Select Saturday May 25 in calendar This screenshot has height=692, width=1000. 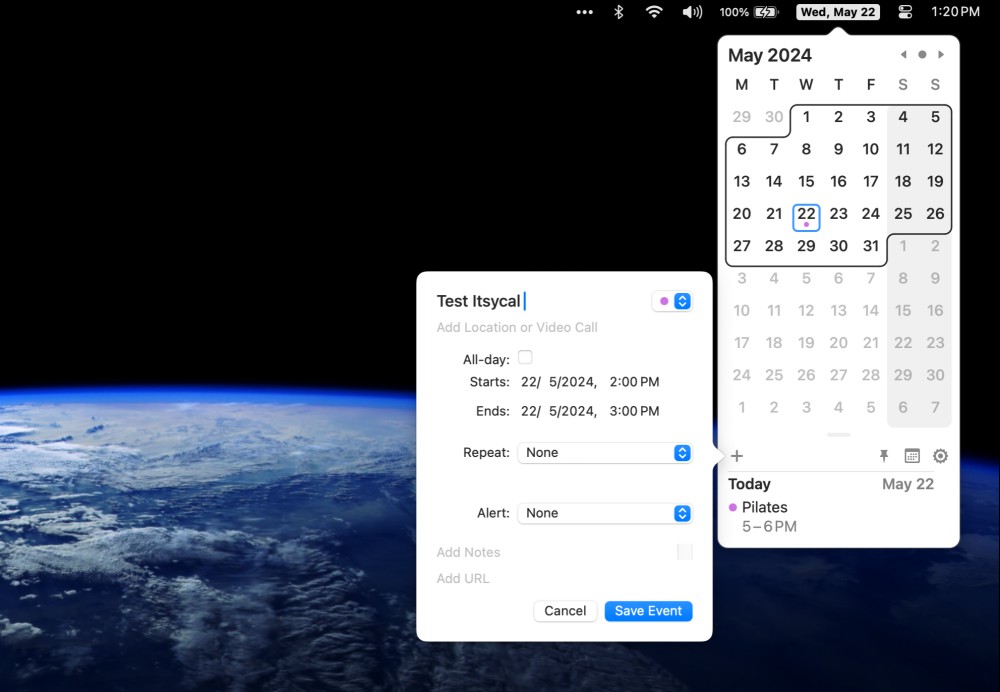(903, 214)
